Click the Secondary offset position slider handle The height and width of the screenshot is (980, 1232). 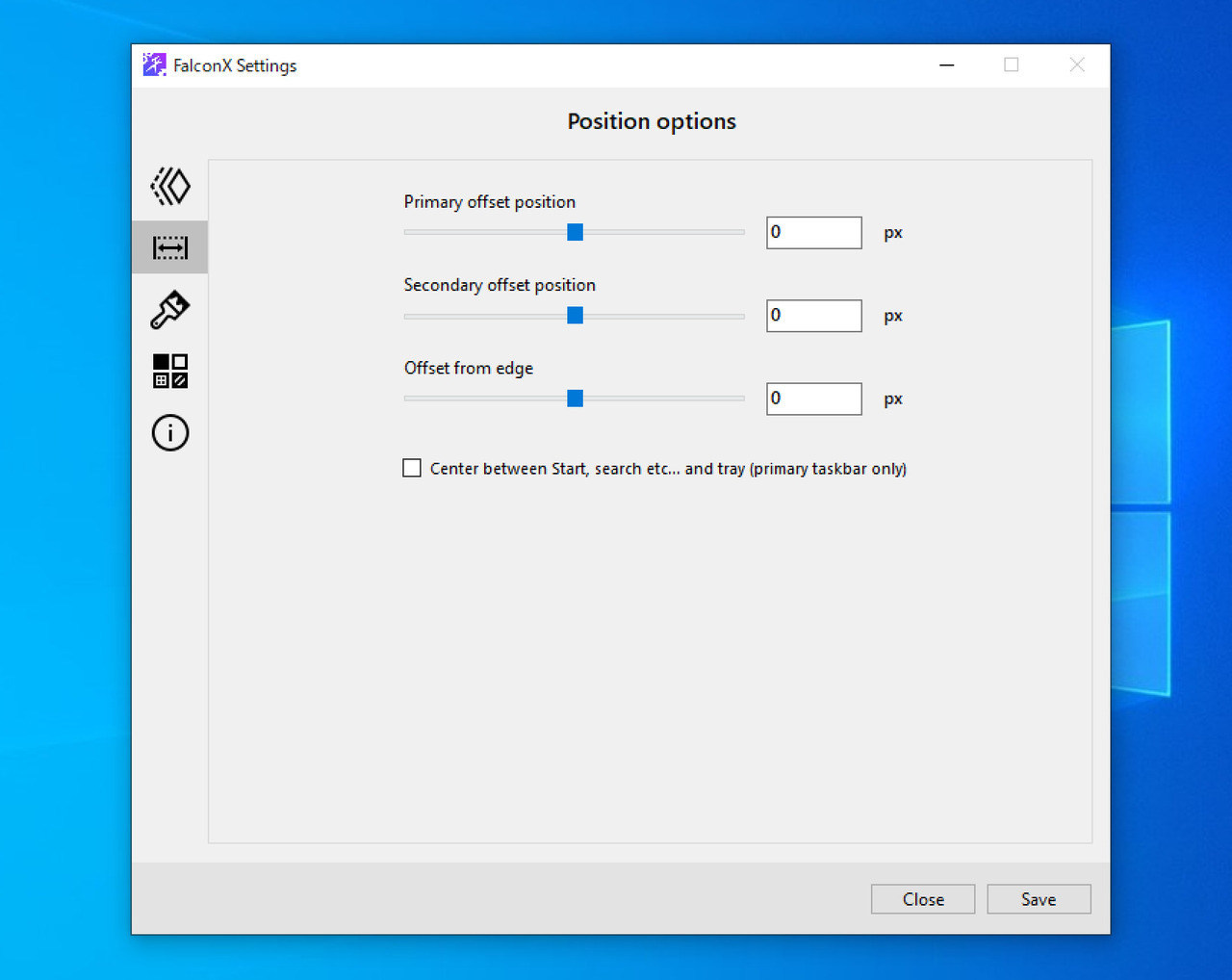(575, 316)
